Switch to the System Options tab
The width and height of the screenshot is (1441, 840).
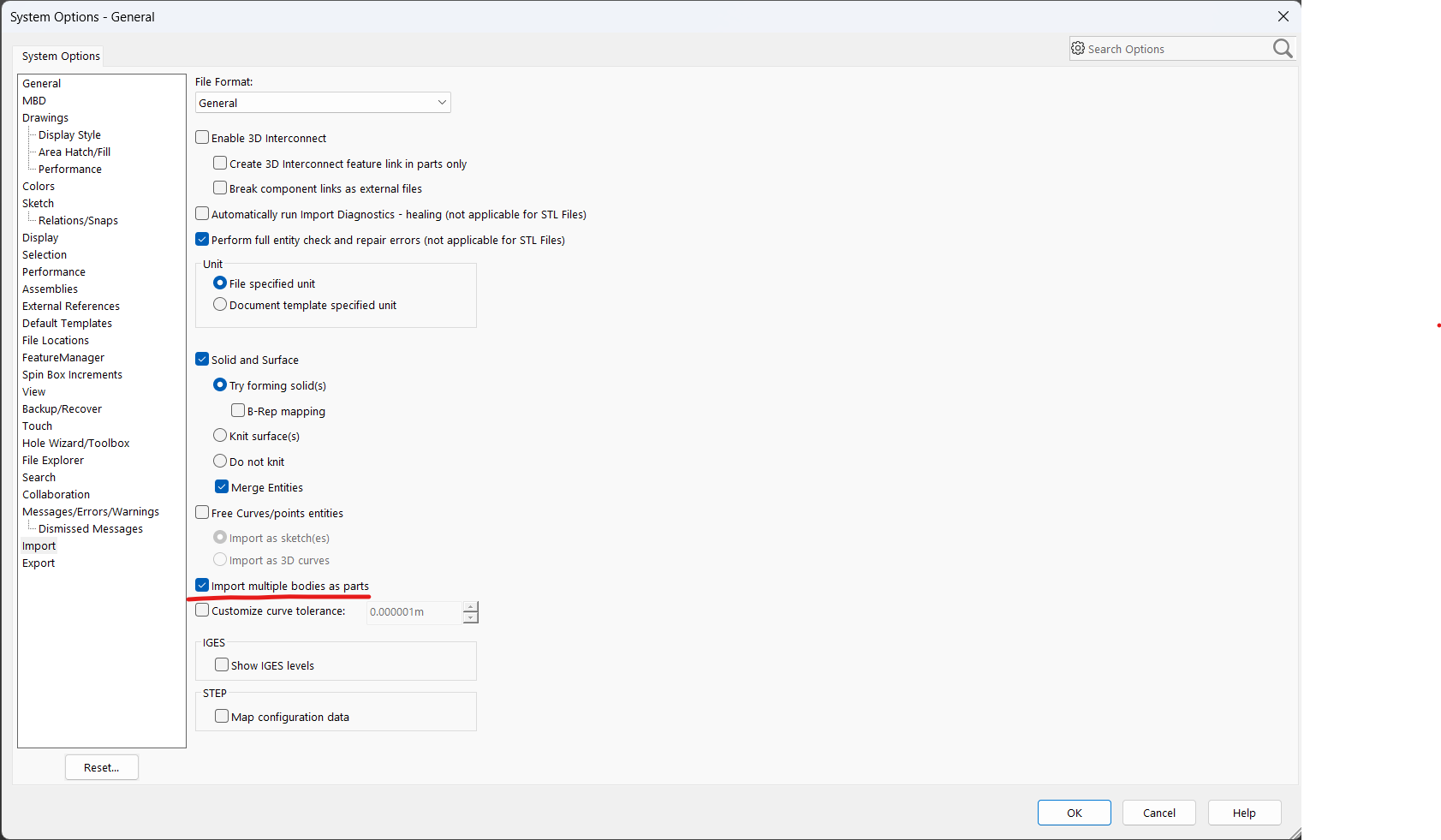61,57
